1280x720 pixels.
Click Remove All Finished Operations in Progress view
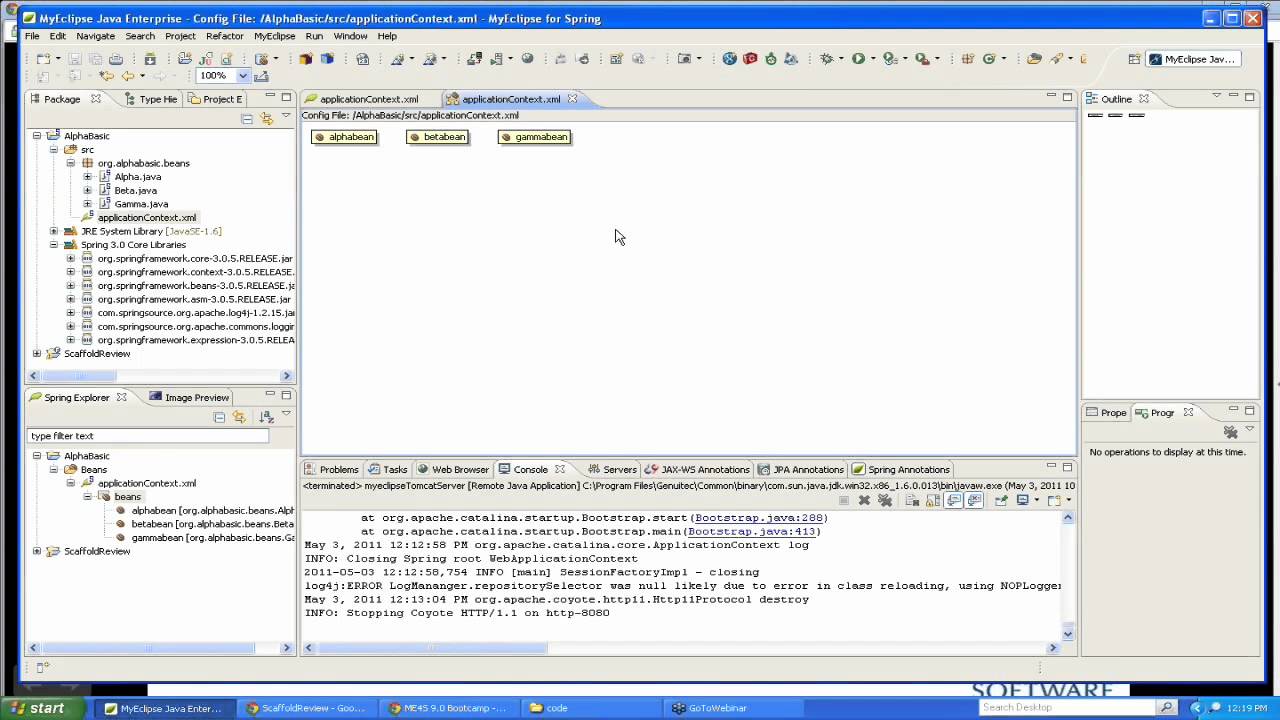(x=1231, y=432)
